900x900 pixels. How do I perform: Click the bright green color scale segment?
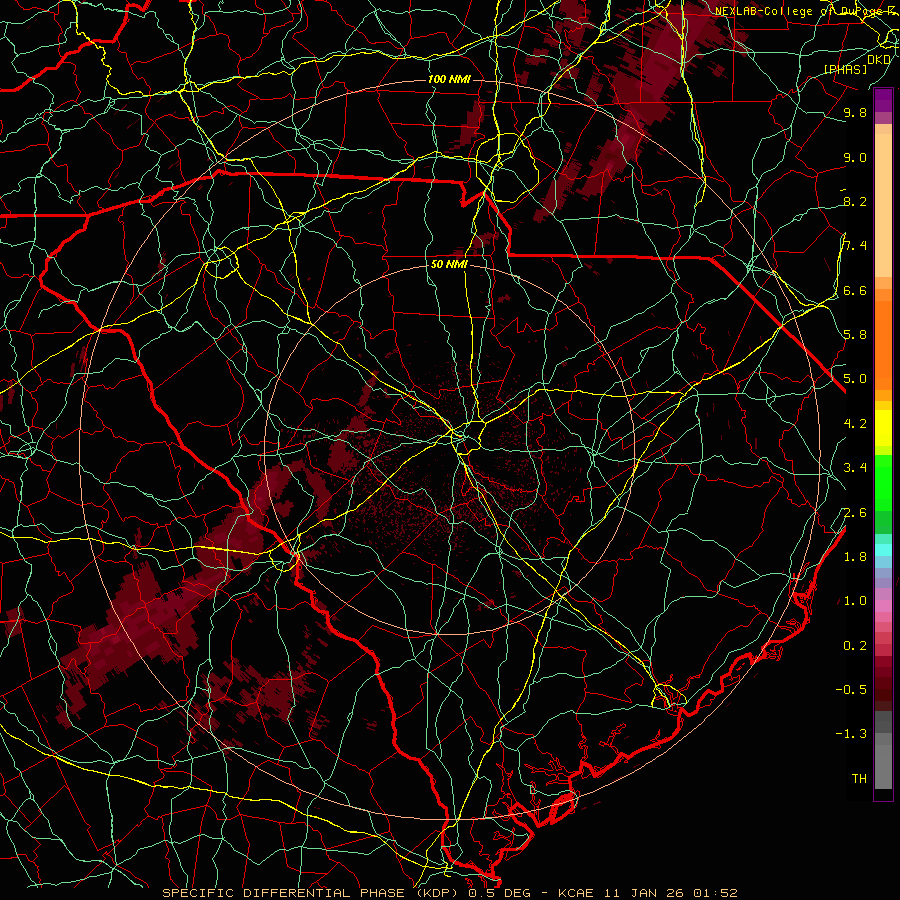click(x=883, y=483)
